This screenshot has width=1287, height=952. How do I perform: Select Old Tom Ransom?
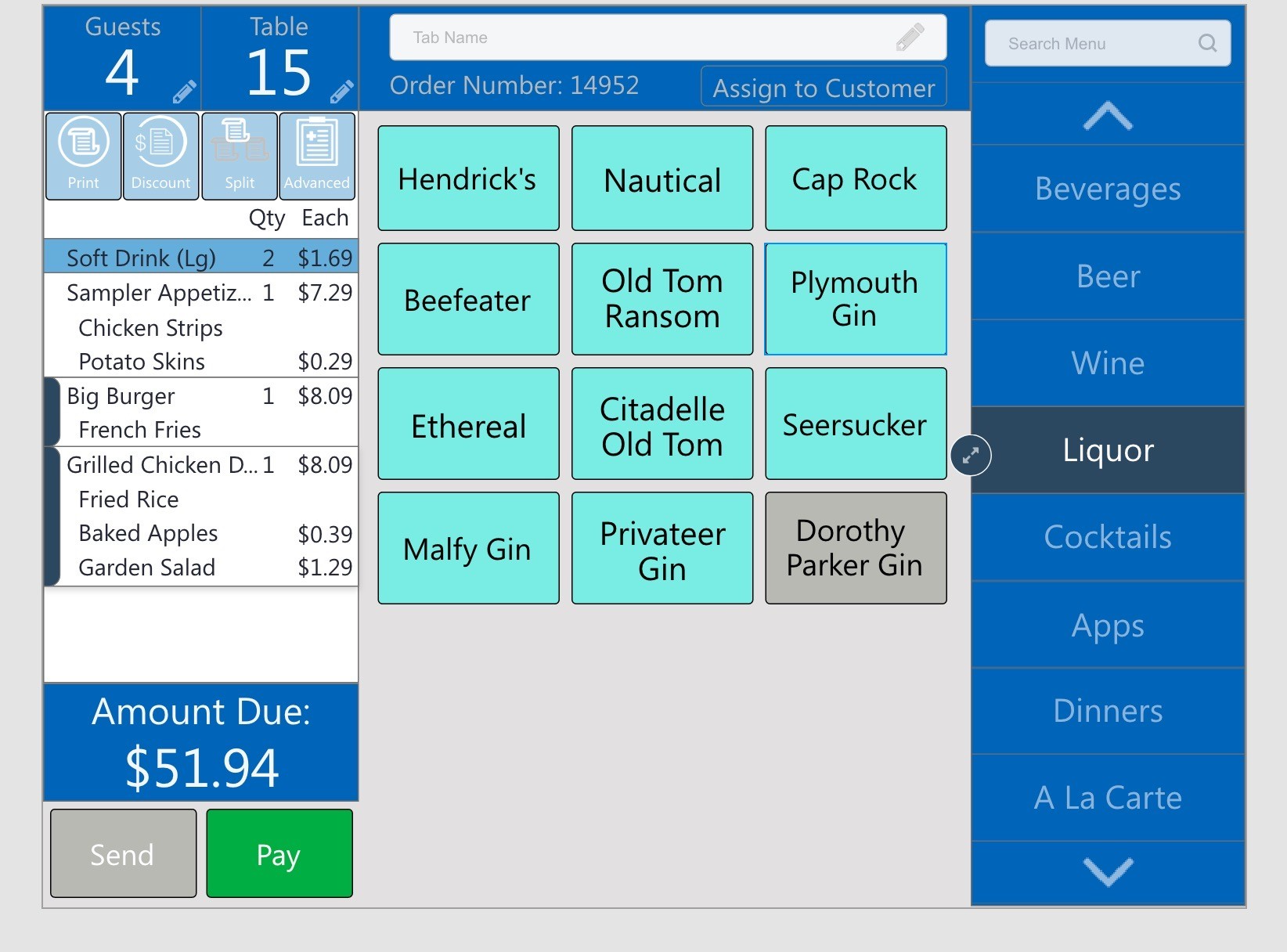[662, 299]
